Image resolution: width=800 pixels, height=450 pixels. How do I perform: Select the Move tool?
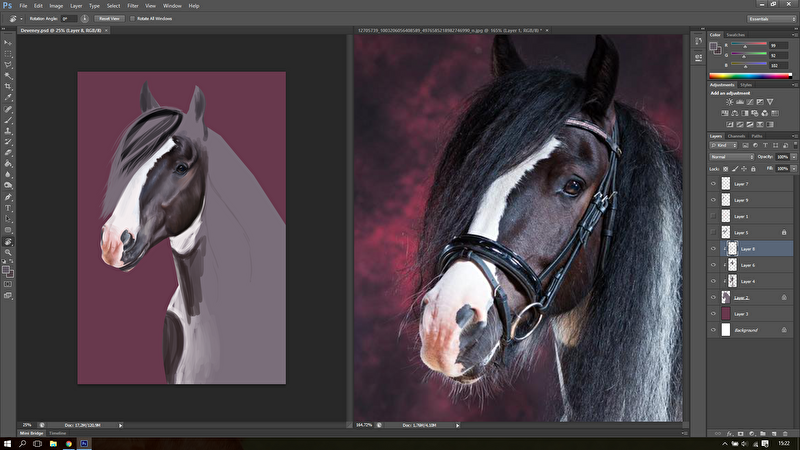pyautogui.click(x=8, y=43)
